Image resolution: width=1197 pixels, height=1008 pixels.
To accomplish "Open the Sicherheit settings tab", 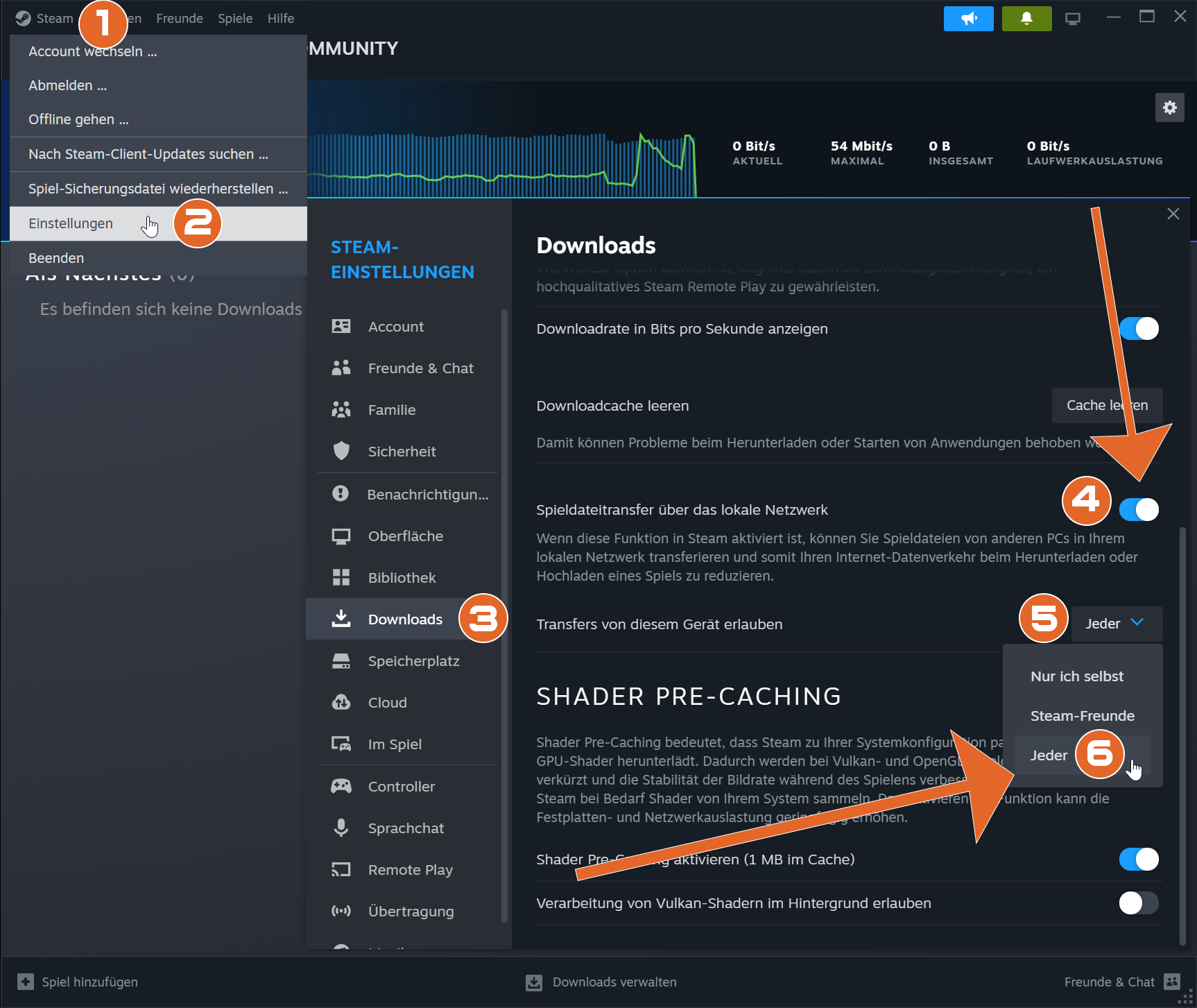I will tap(402, 452).
